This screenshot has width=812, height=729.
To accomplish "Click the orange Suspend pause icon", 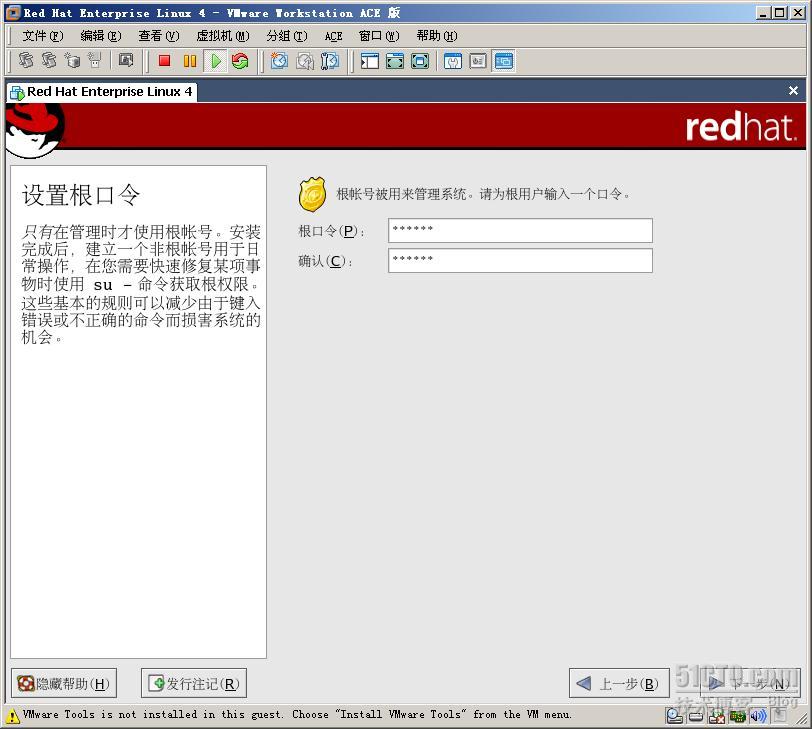I will click(x=190, y=61).
